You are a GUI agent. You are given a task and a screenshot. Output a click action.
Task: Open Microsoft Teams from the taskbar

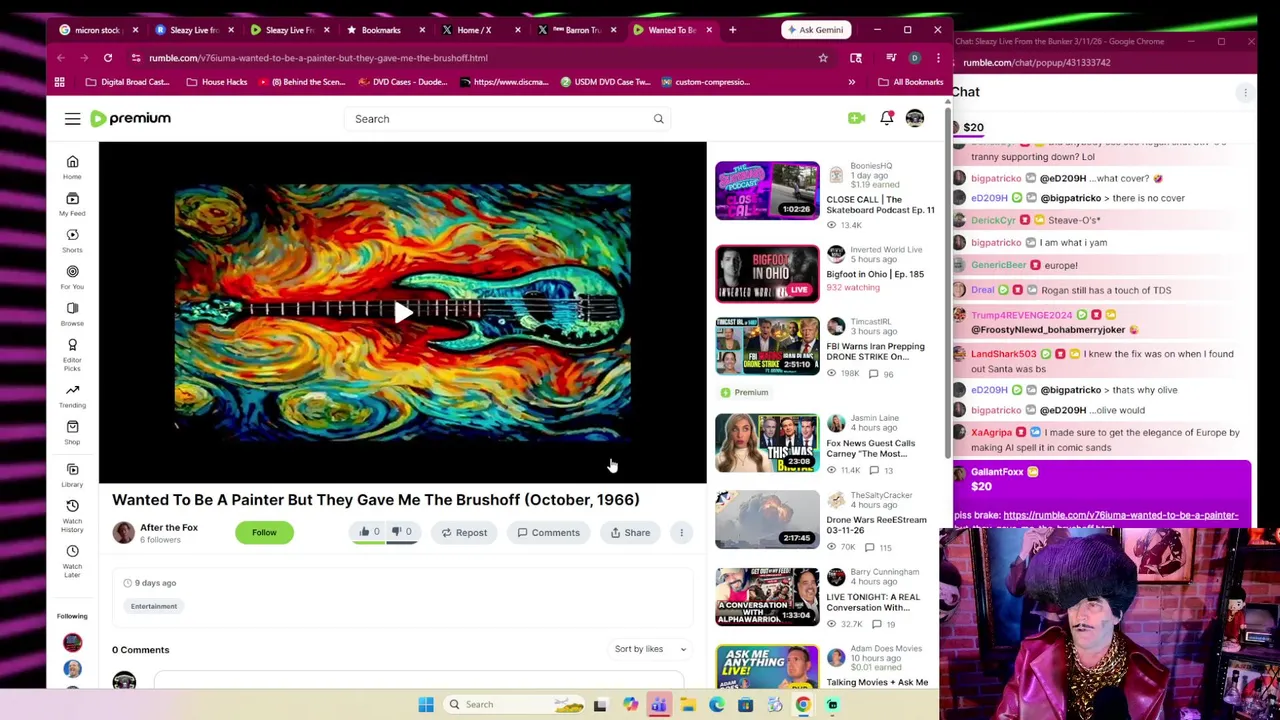click(x=659, y=705)
